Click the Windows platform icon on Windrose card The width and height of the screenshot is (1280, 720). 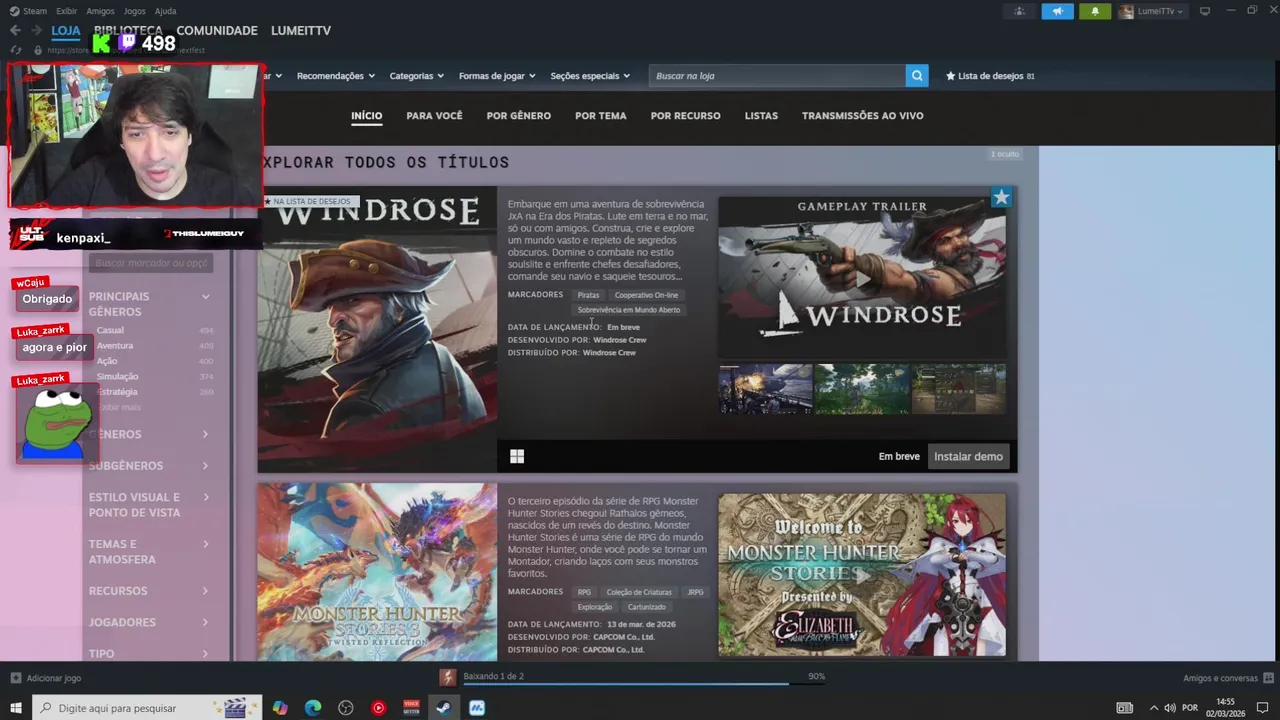[x=517, y=456]
